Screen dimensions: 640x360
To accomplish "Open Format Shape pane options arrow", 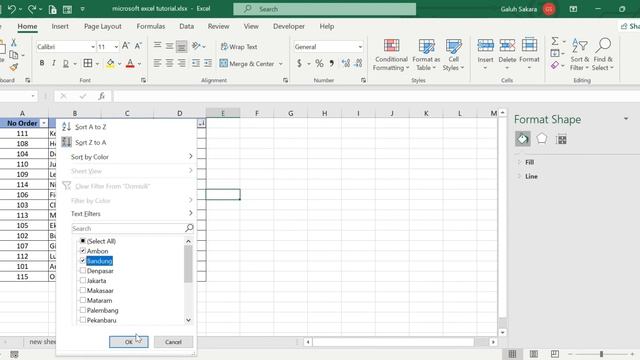I will [x=626, y=119].
